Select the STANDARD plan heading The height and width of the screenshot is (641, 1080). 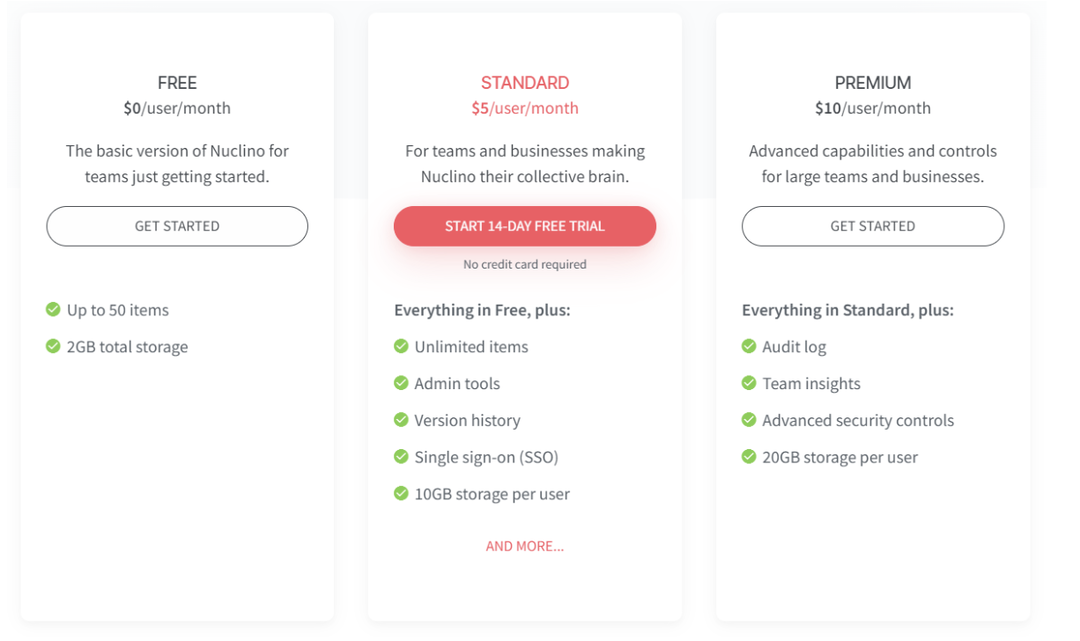(525, 83)
